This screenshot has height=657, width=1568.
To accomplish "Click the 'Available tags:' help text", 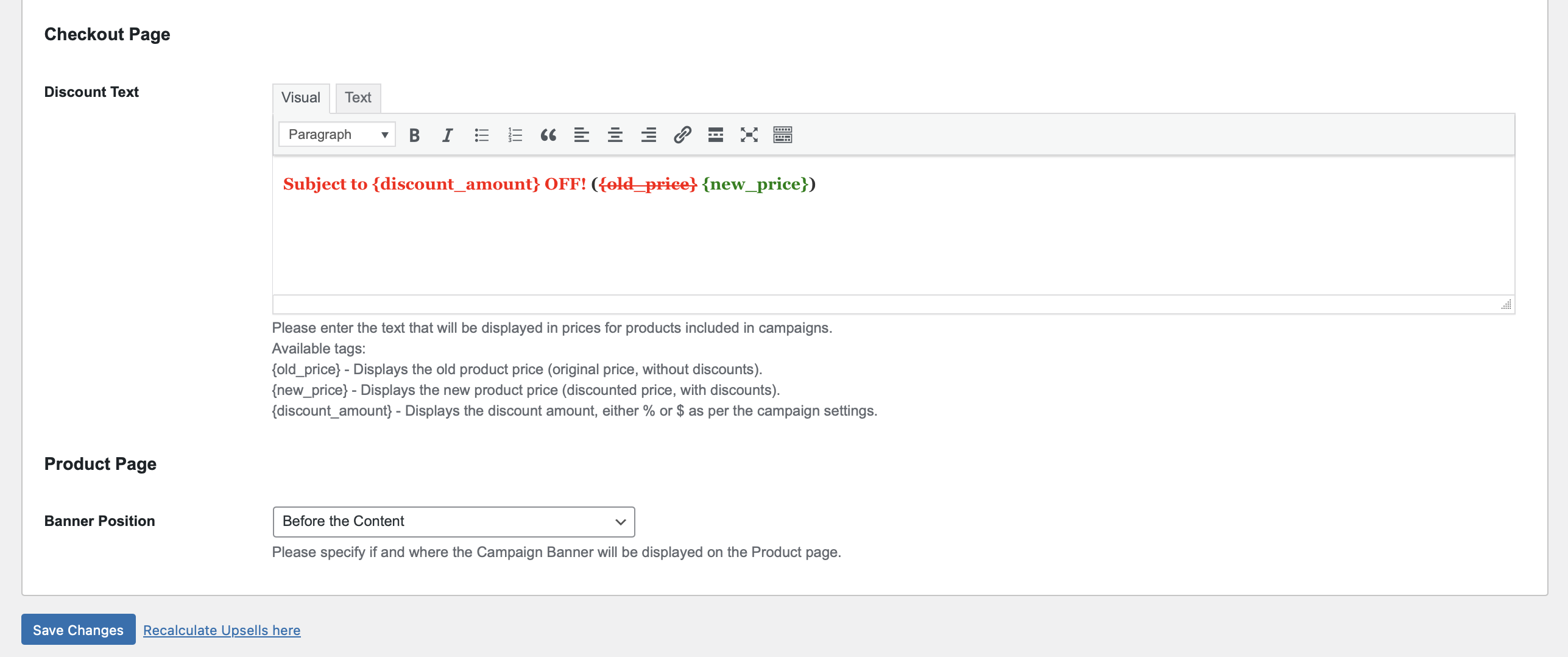I will tap(319, 349).
